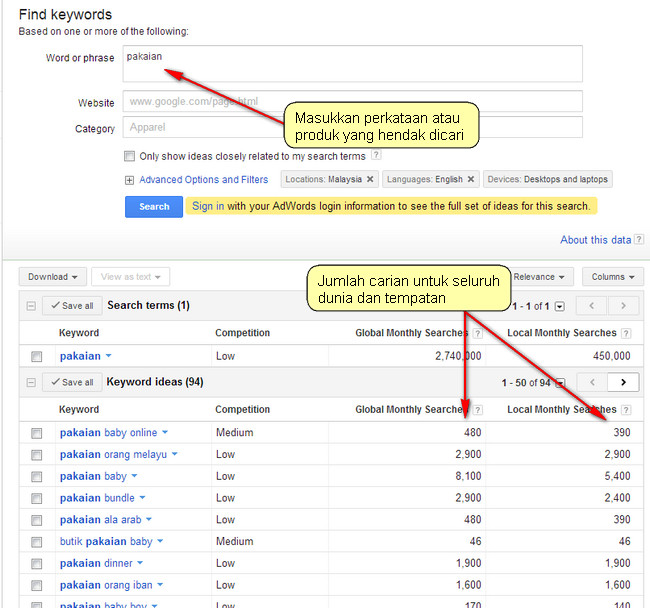Collapse the Search terms section

[31, 306]
